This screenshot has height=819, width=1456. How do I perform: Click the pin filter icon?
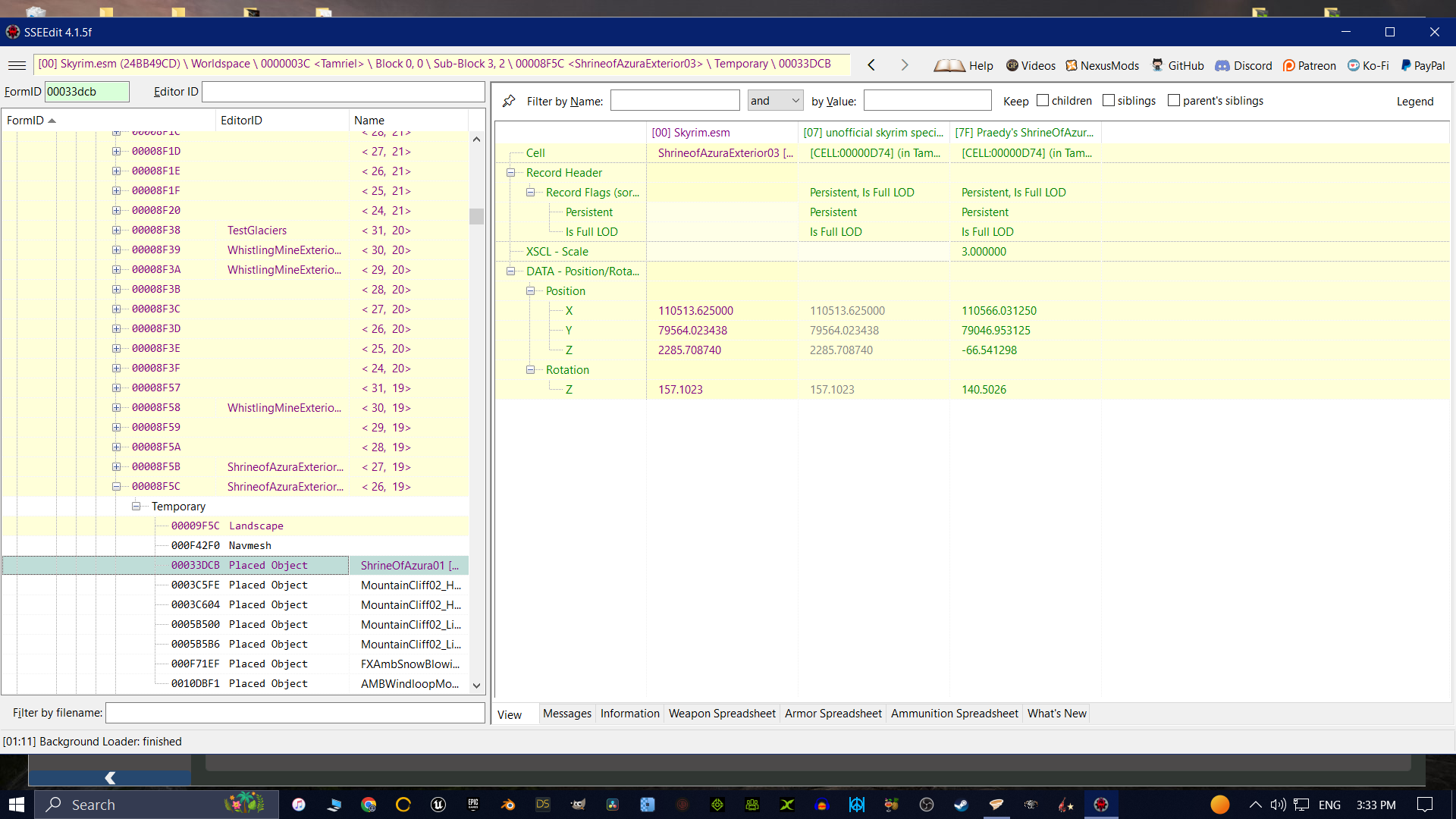pyautogui.click(x=509, y=101)
